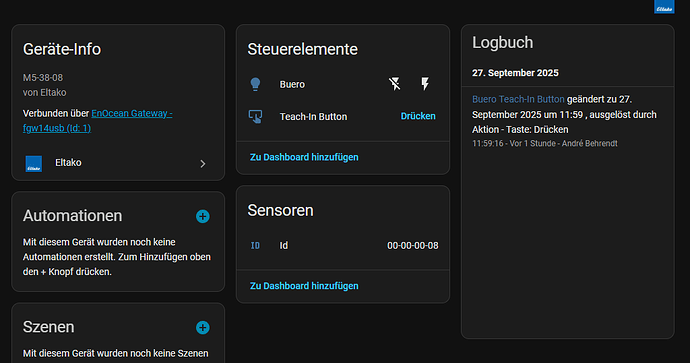Click the Eltako brand logo at top right
690x363 pixels.
click(664, 7)
